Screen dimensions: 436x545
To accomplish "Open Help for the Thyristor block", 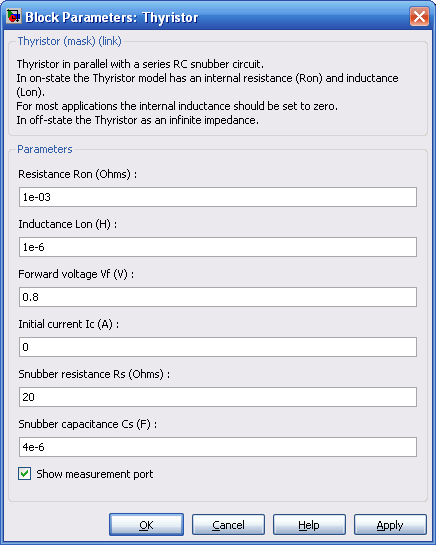I will point(309,524).
